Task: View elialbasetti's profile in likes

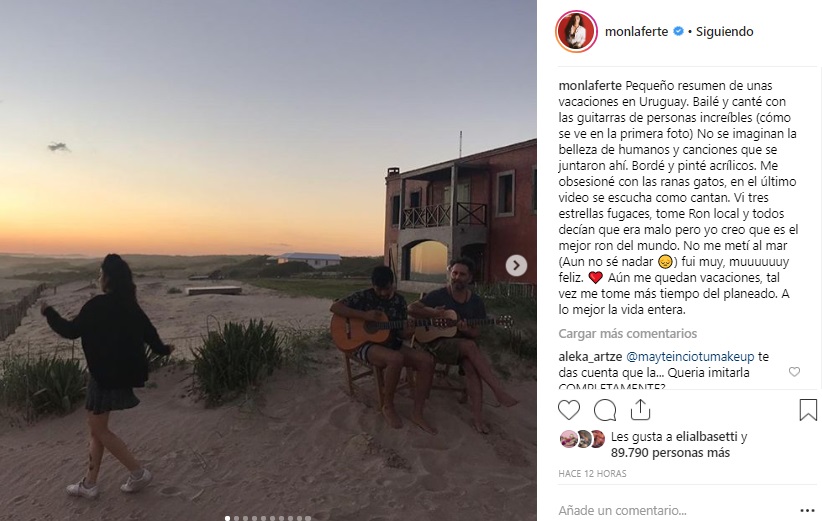Action: click(x=706, y=437)
